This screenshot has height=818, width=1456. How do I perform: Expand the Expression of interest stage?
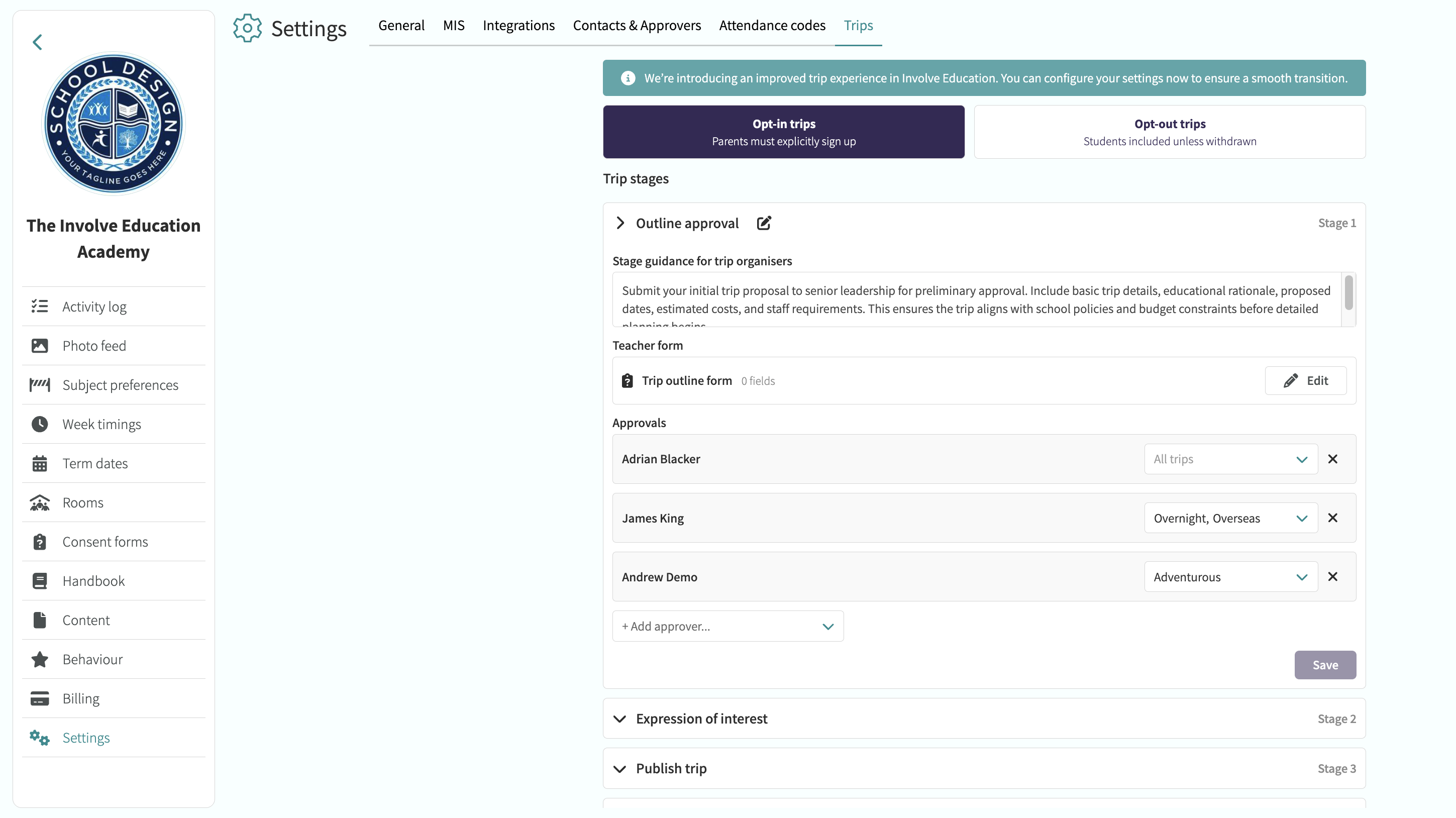pyautogui.click(x=620, y=719)
